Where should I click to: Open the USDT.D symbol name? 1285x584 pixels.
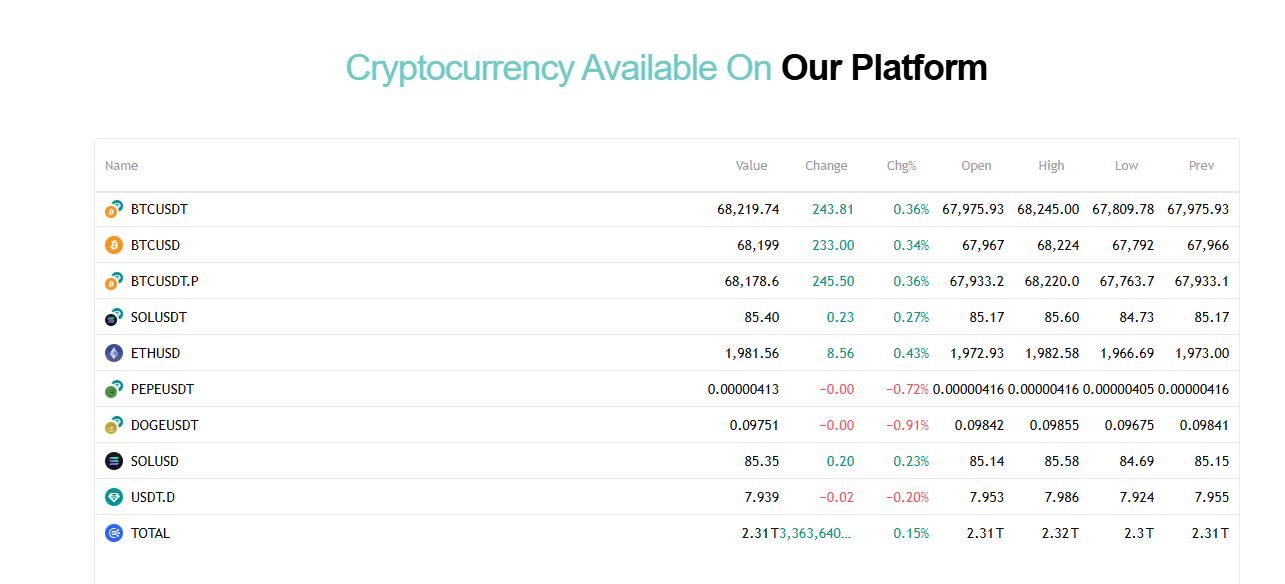[x=153, y=497]
